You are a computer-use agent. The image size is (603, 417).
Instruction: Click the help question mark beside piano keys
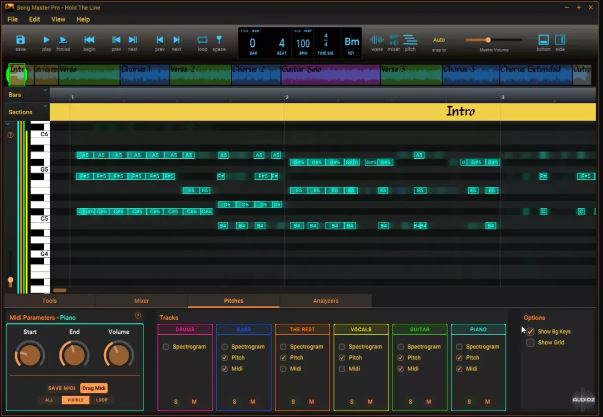pos(10,135)
